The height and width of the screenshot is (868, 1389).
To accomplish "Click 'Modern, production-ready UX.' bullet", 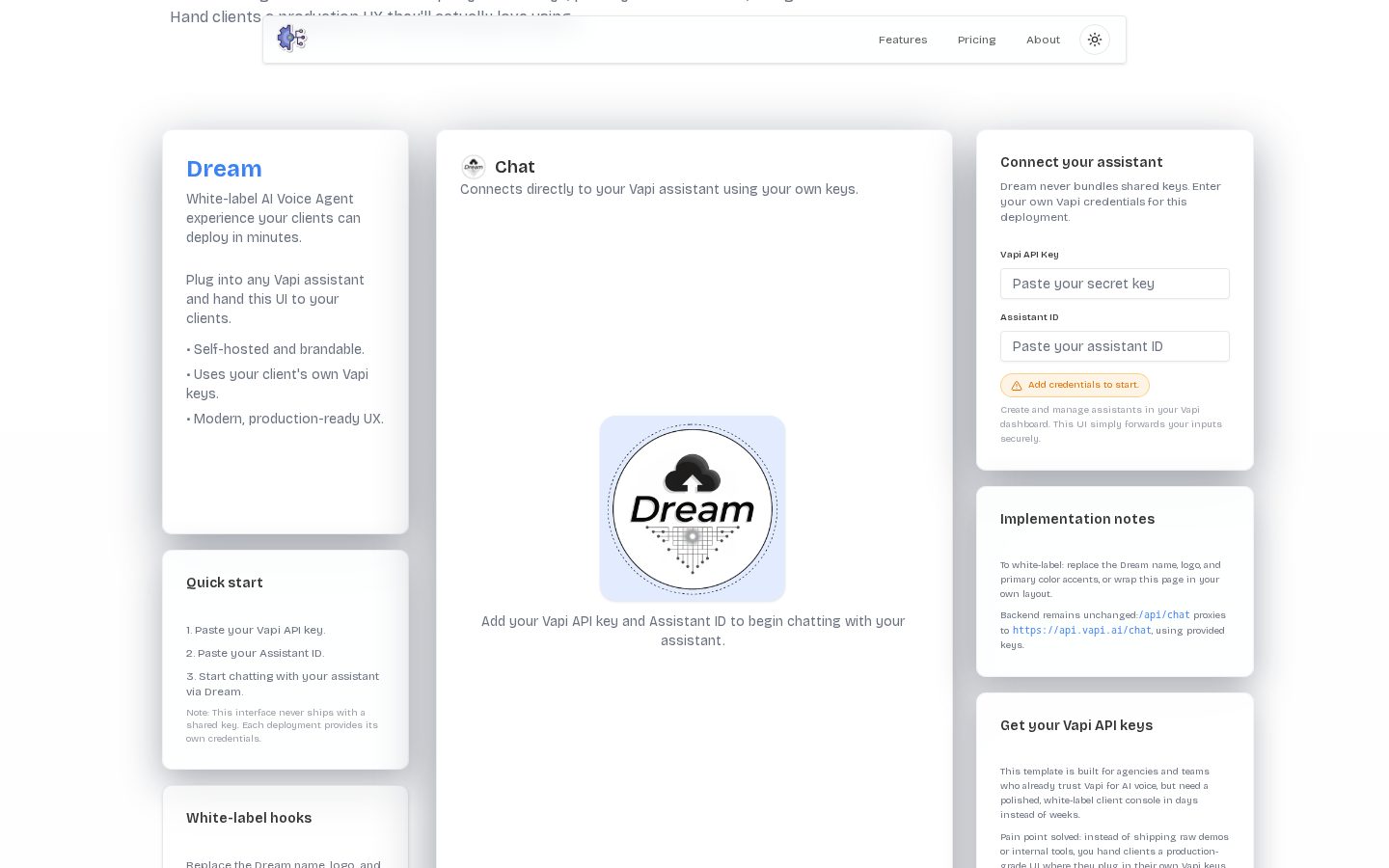I will (x=285, y=419).
